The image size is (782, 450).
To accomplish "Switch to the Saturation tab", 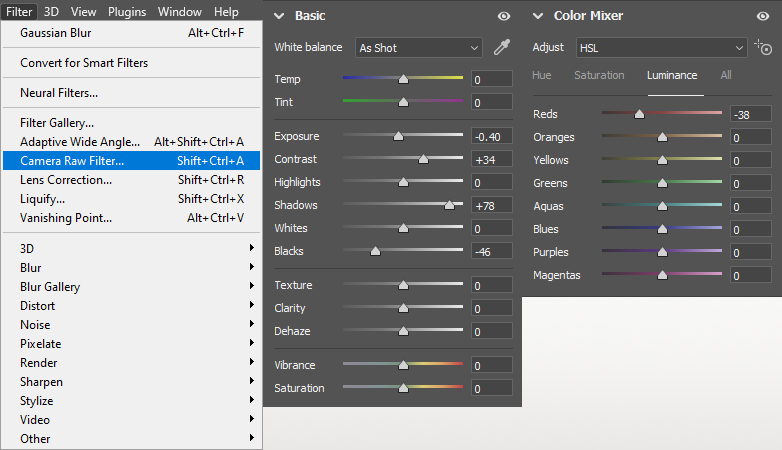I will click(x=599, y=75).
